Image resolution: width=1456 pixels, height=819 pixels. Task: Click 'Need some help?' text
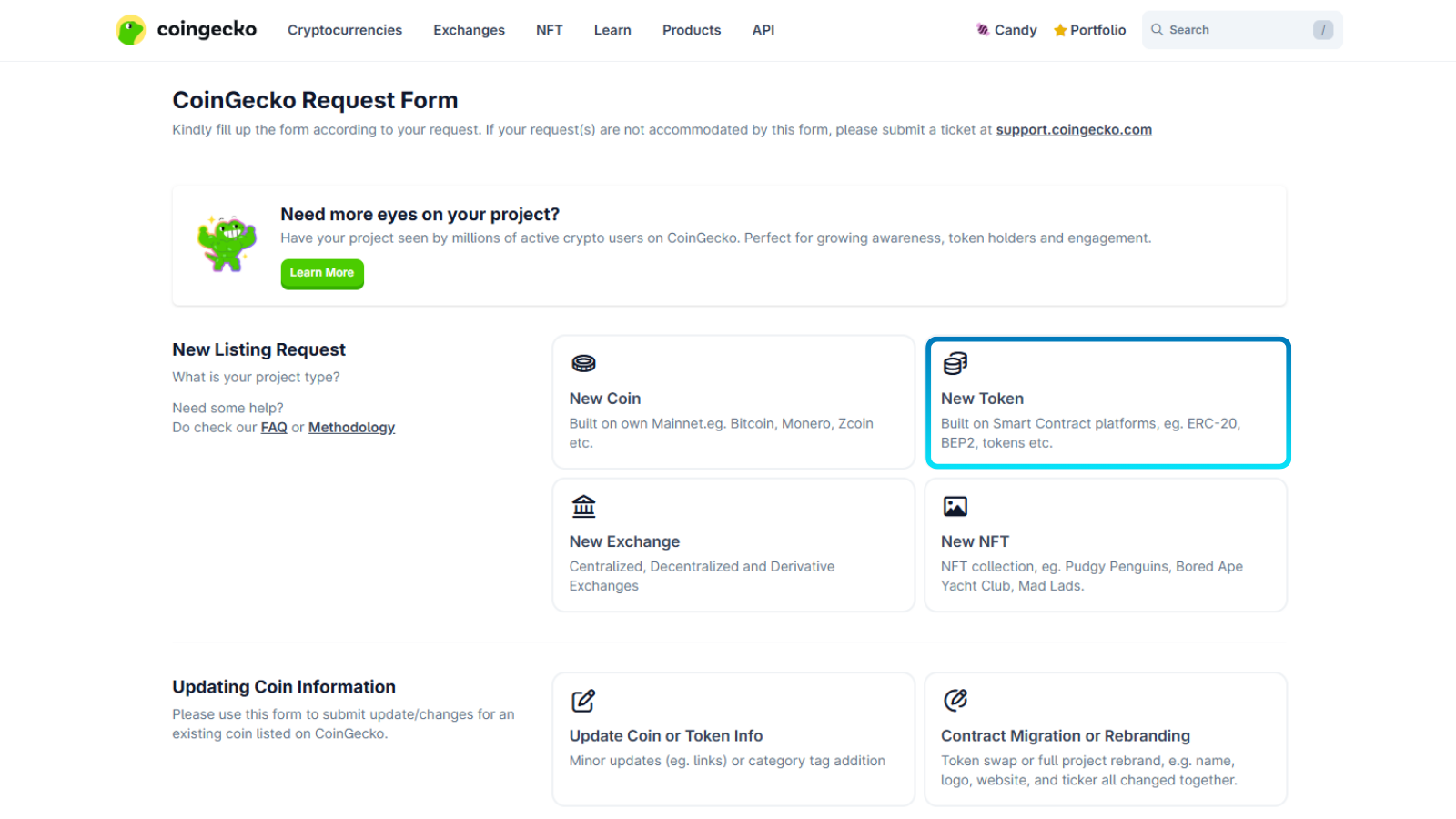(227, 409)
